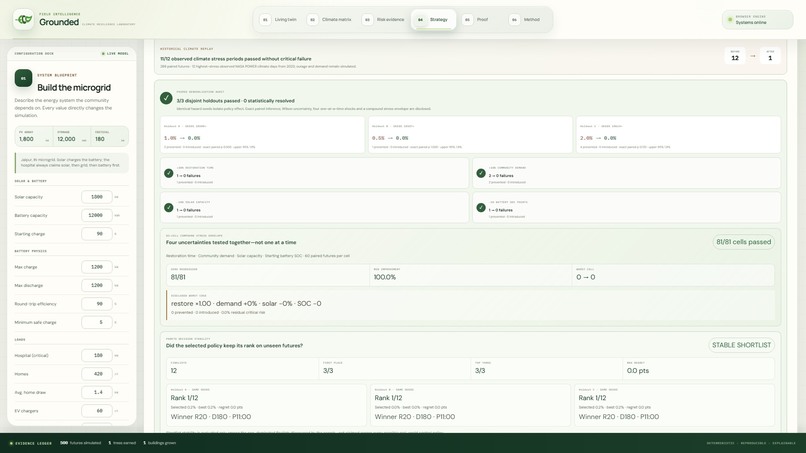Click the Battery Physics section label

click(x=30, y=251)
